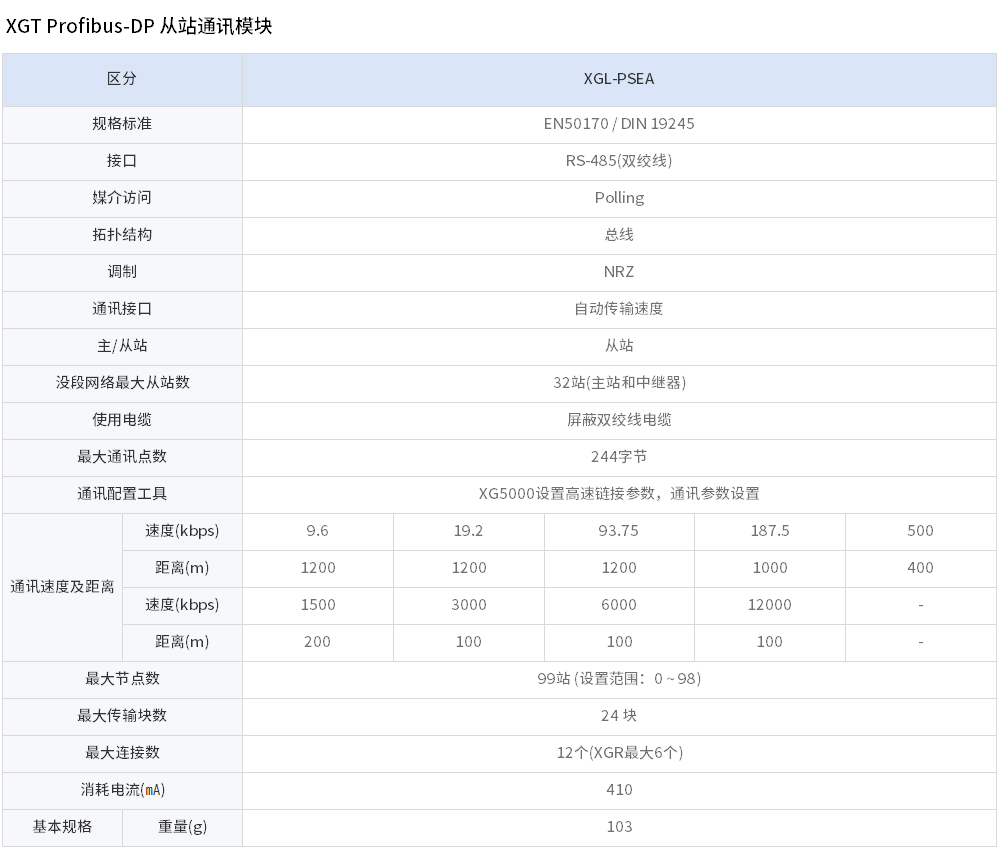Screen dimensions: 1000x849
Task: Click the value 'EN50170 / DIN 19245'
Action: pos(619,124)
